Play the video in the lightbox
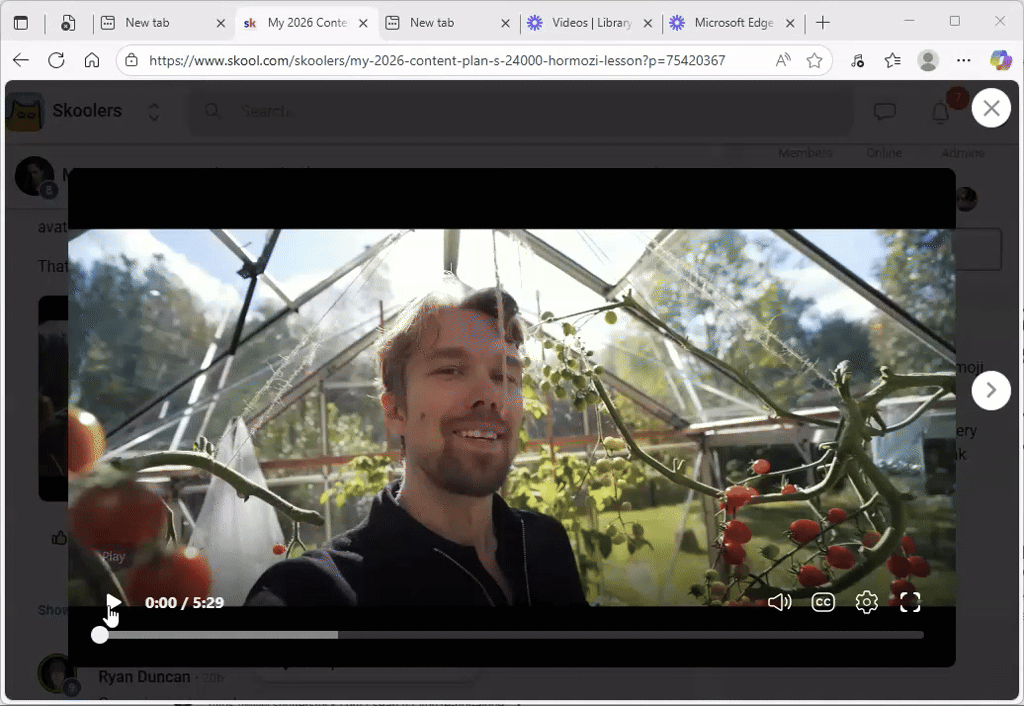 coord(113,602)
